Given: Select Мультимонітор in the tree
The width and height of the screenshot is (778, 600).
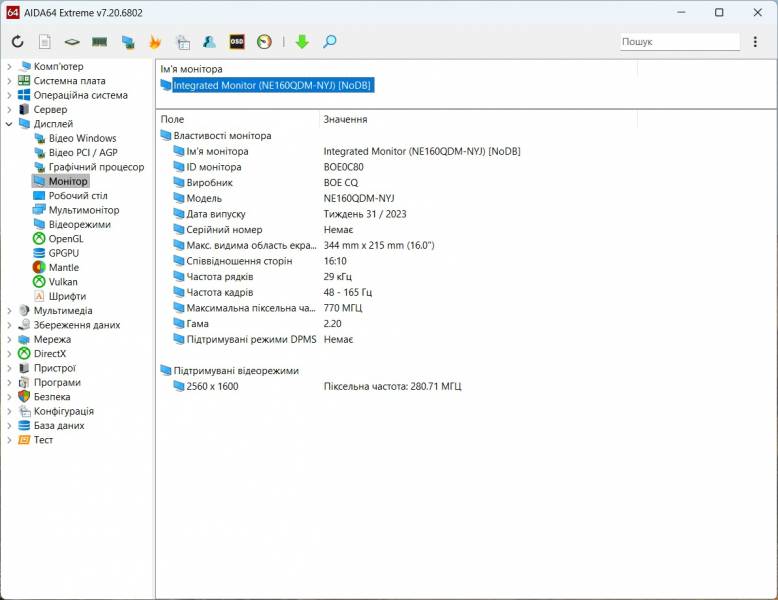Looking at the screenshot, I should (84, 210).
